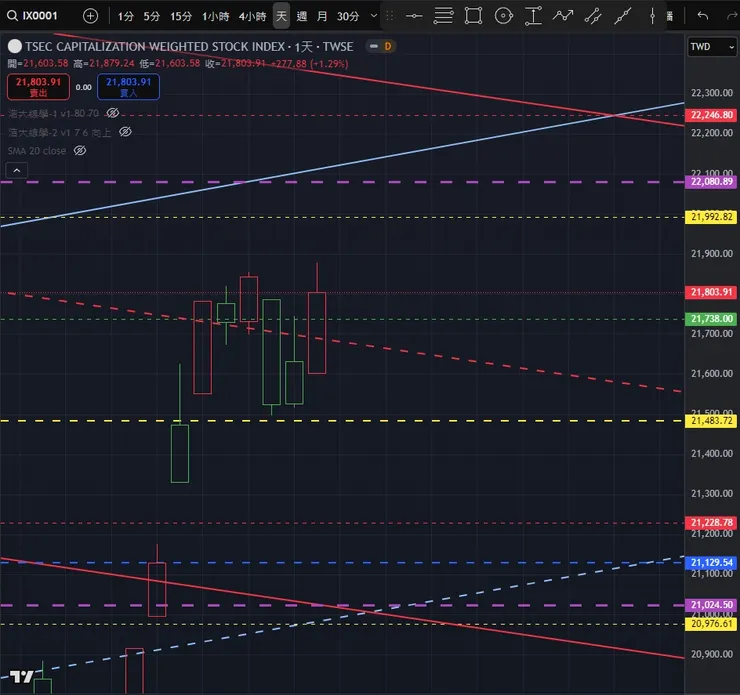
Task: Click the 21,803.91 current price label
Action: [711, 293]
